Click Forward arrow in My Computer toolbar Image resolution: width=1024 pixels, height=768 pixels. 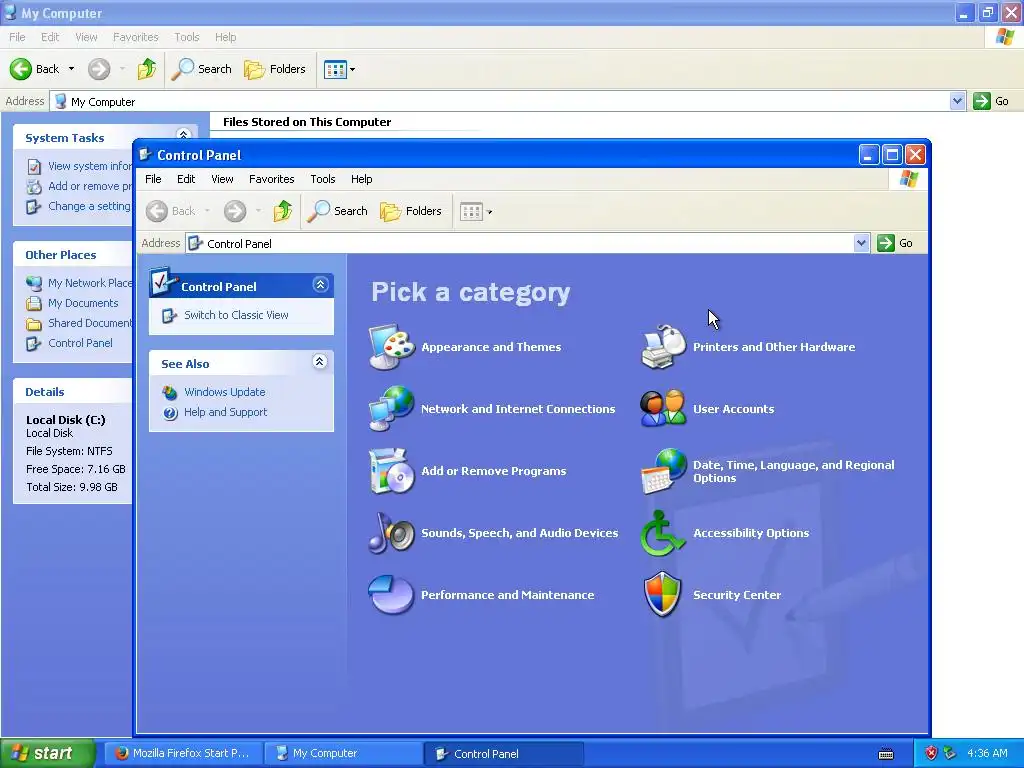99,69
